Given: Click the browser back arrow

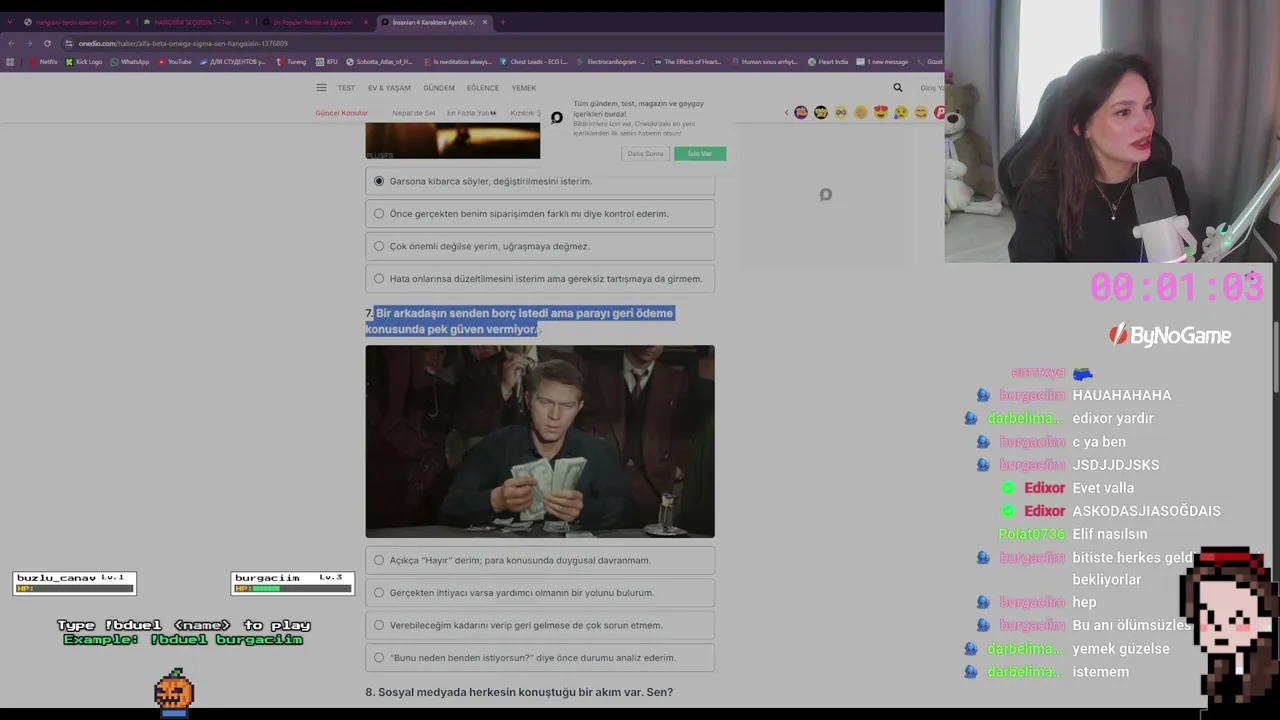Looking at the screenshot, I should [x=11, y=43].
